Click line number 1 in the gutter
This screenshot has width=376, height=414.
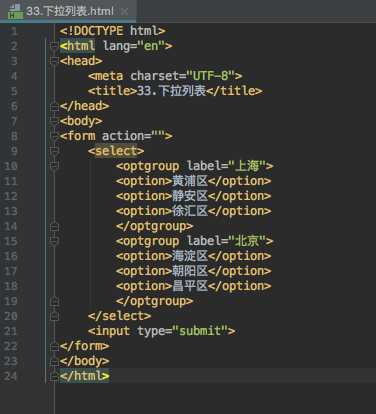(x=14, y=31)
